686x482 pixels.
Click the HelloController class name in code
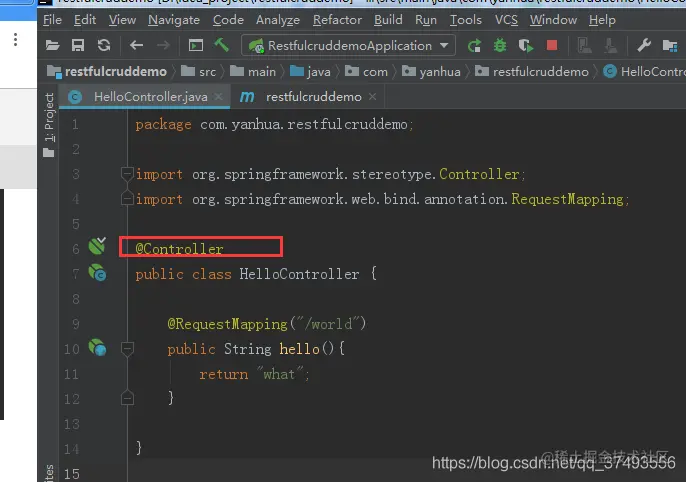(x=299, y=274)
